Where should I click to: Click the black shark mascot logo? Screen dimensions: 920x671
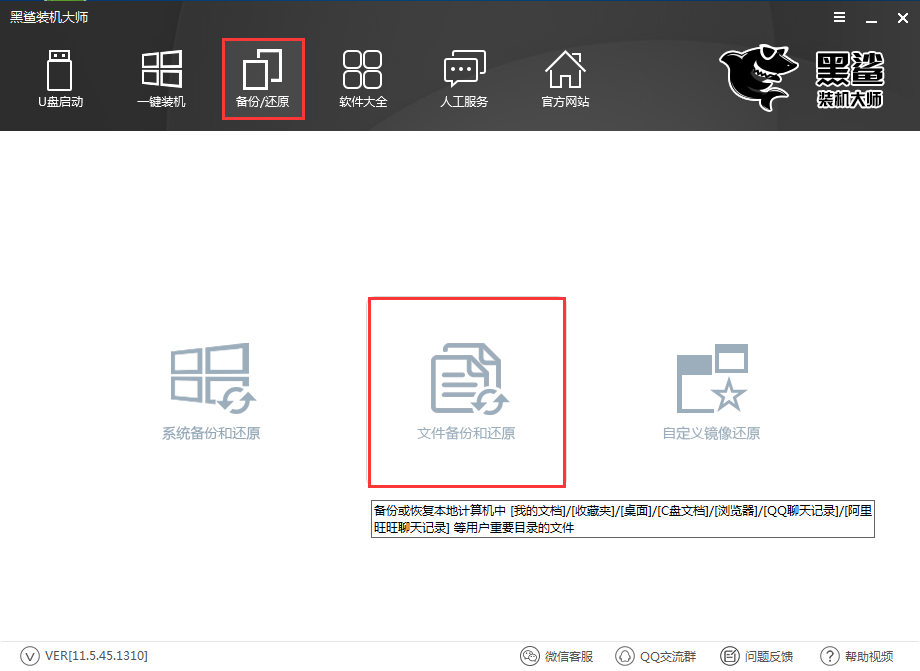pyautogui.click(x=758, y=78)
